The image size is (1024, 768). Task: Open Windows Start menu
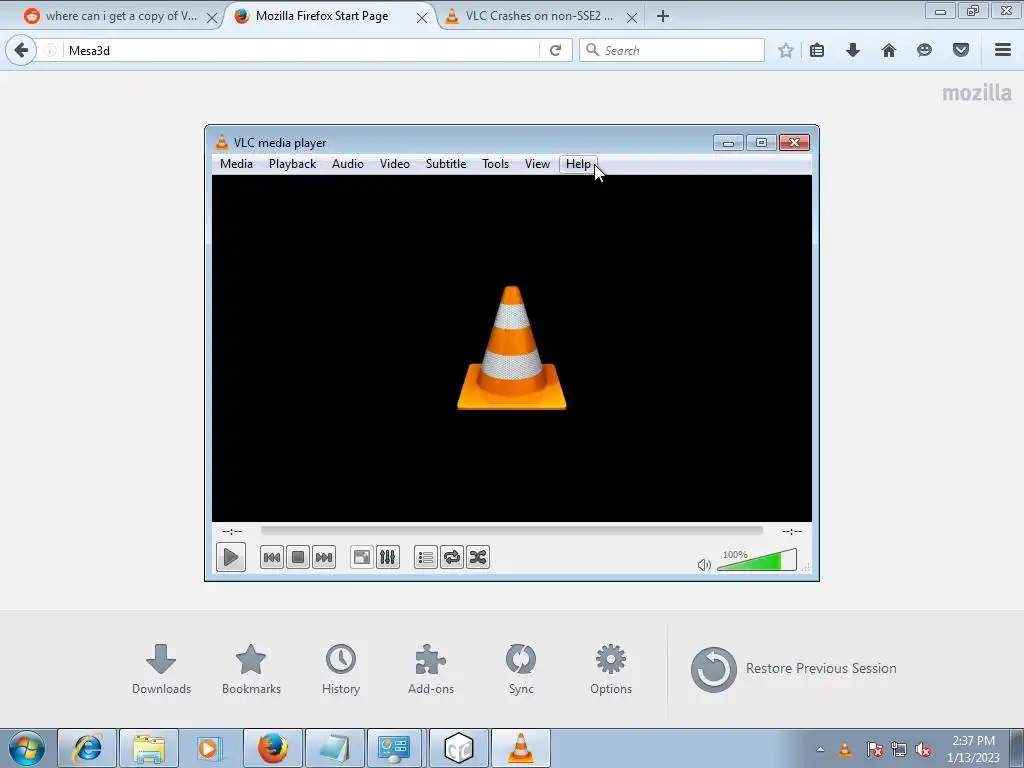27,748
